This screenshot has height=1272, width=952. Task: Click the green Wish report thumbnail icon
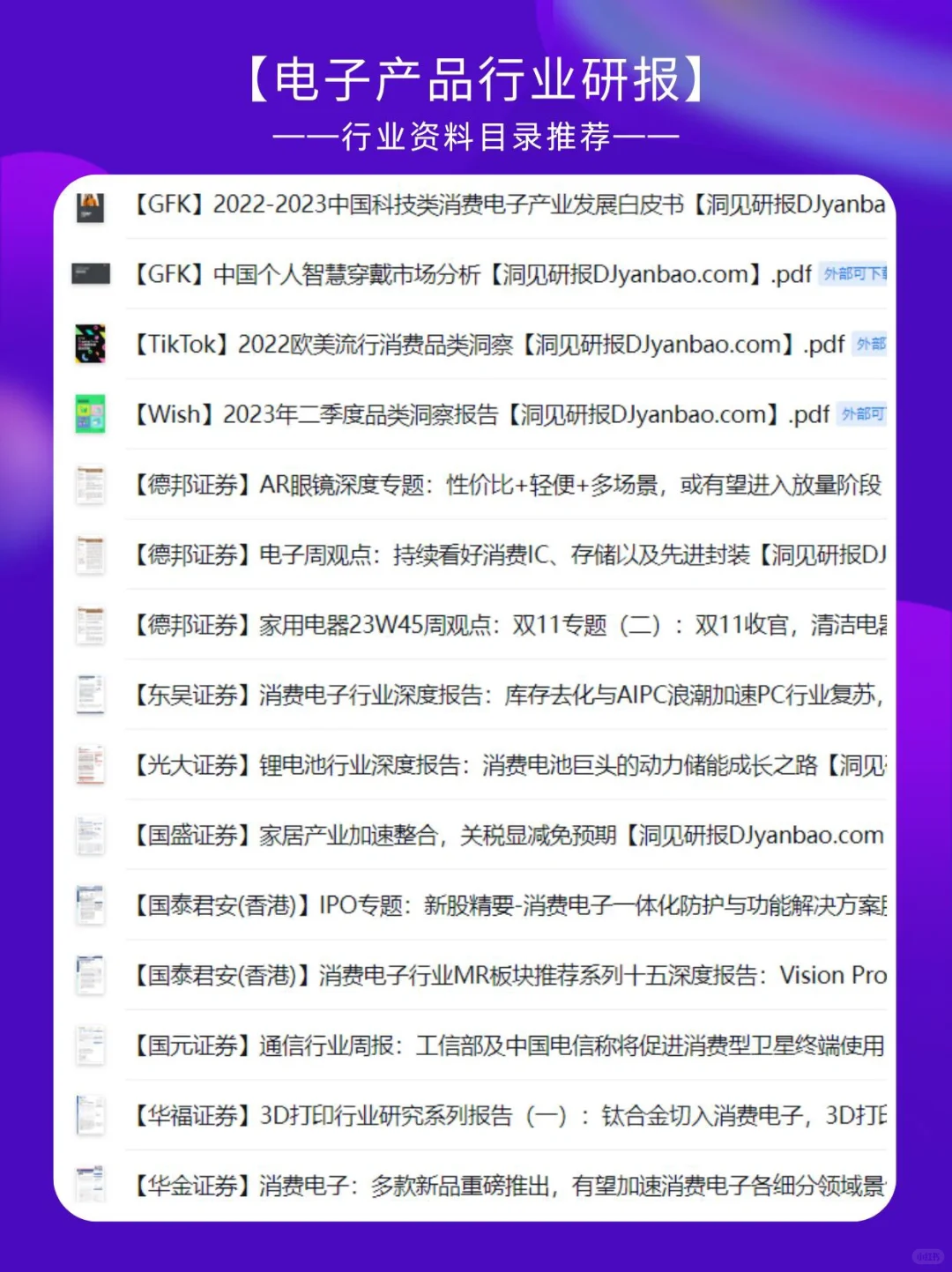click(x=90, y=414)
